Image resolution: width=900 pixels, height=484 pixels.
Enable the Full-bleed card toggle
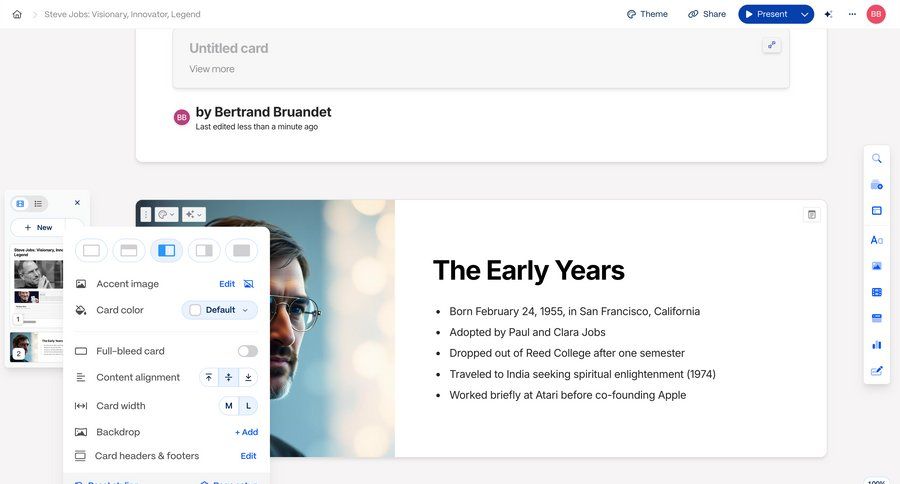(x=247, y=351)
